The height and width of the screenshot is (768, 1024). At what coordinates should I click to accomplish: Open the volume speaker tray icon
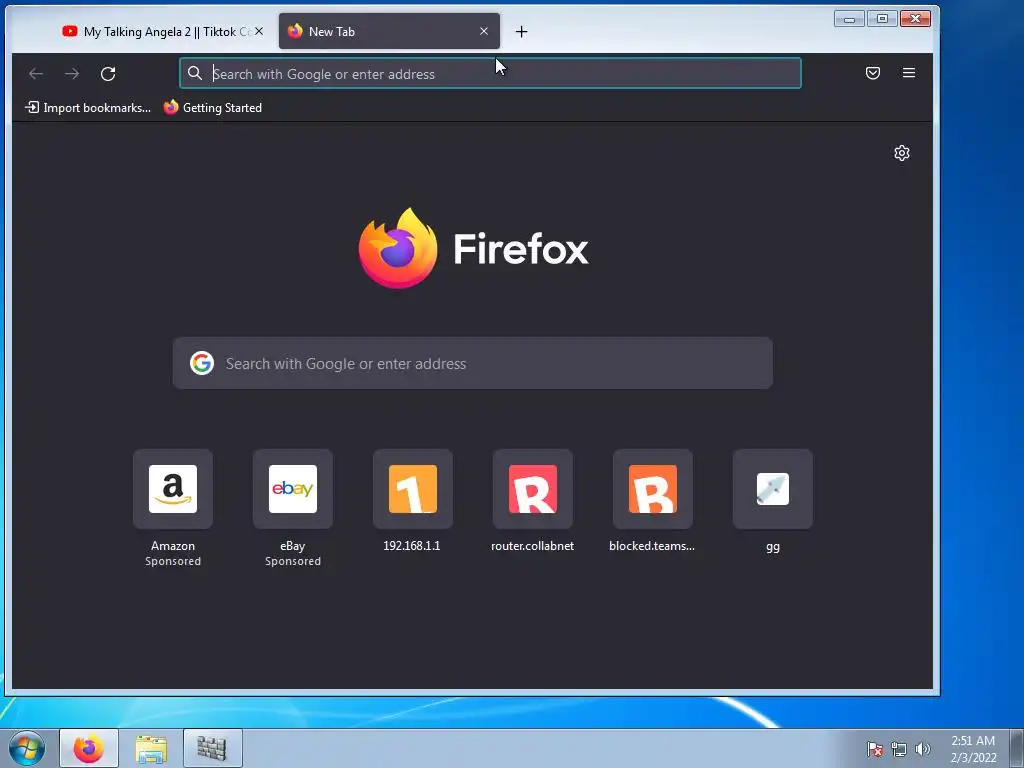[x=923, y=749]
